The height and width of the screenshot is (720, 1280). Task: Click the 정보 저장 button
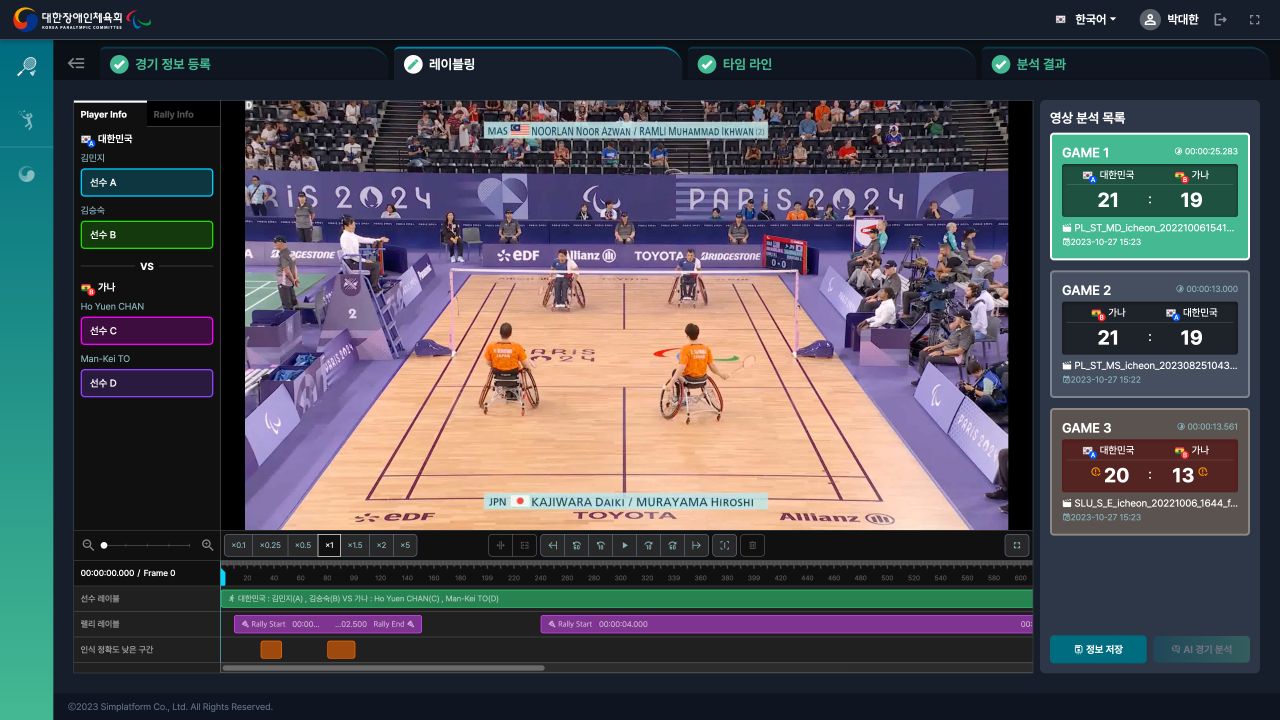coord(1098,649)
